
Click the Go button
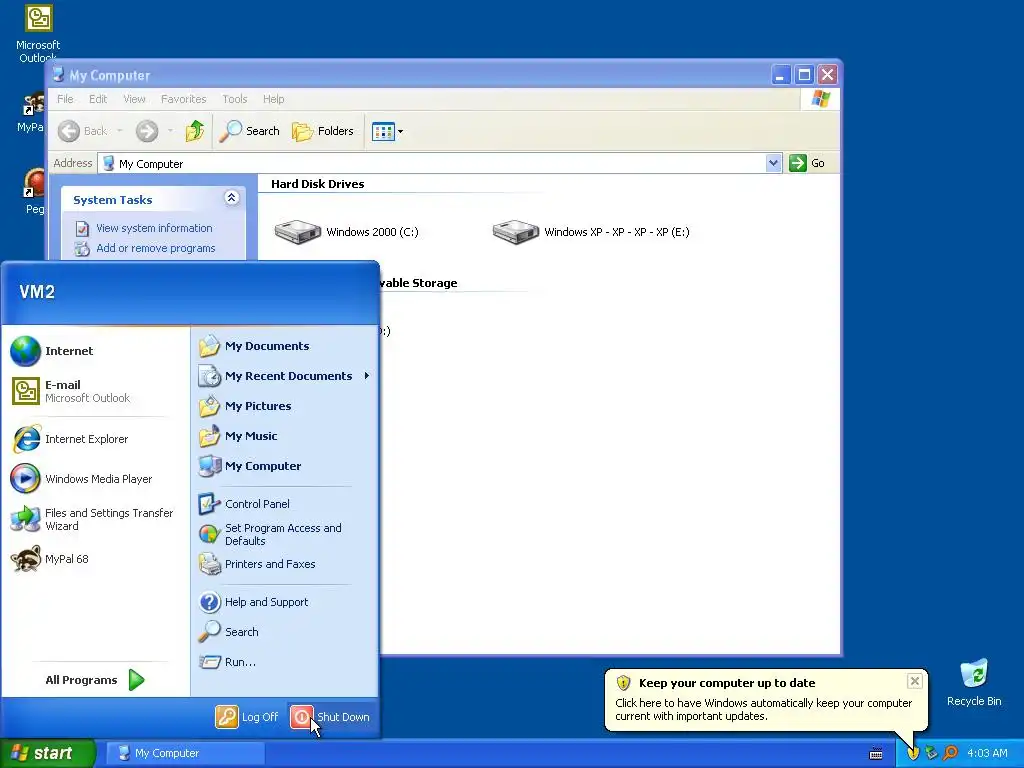coord(807,163)
